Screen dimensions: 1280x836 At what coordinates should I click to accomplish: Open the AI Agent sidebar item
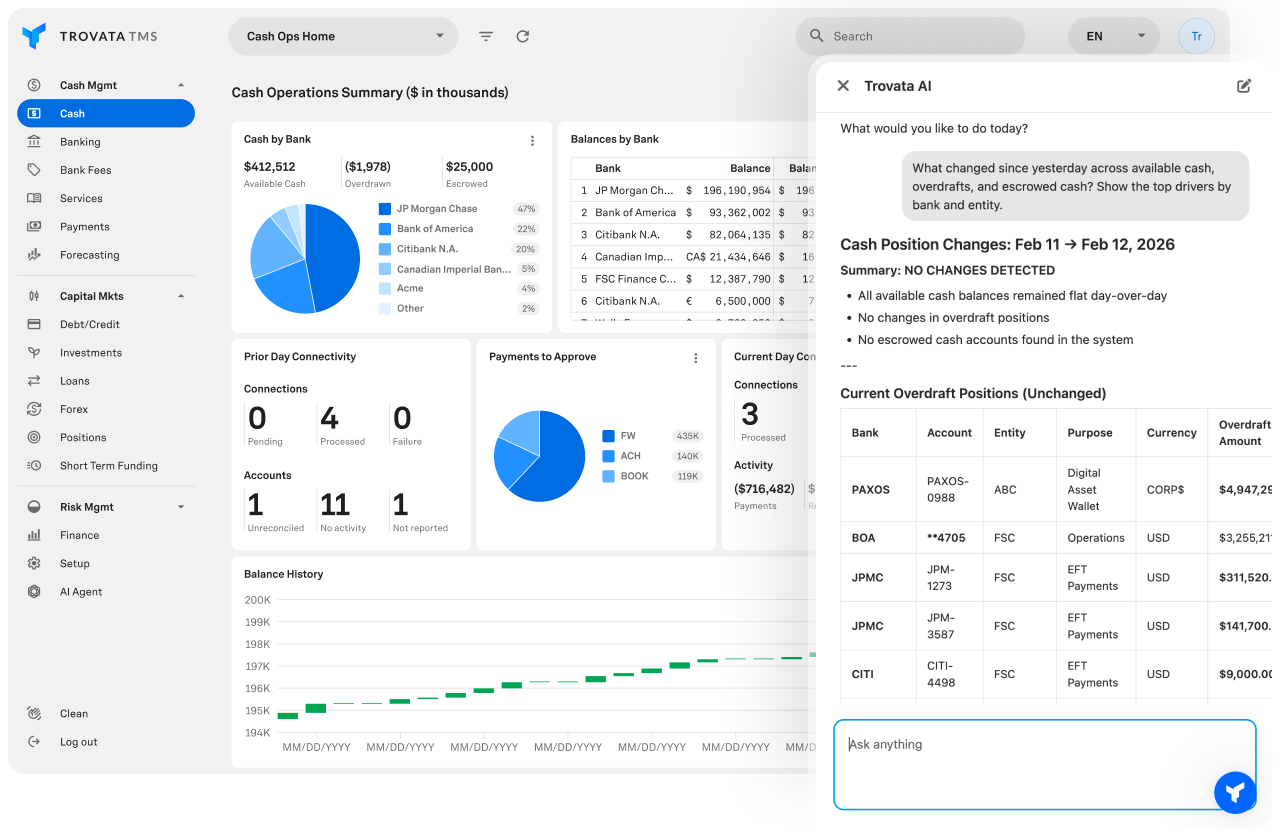pyautogui.click(x=81, y=592)
